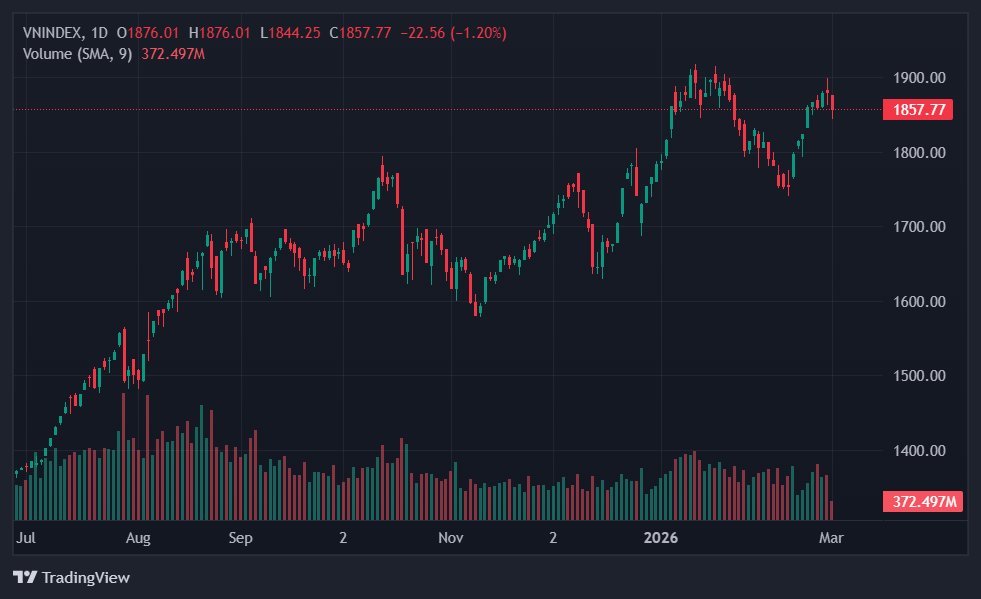Screen dimensions: 981x599
Task: Click the 1400.00 price axis label
Action: pos(918,451)
